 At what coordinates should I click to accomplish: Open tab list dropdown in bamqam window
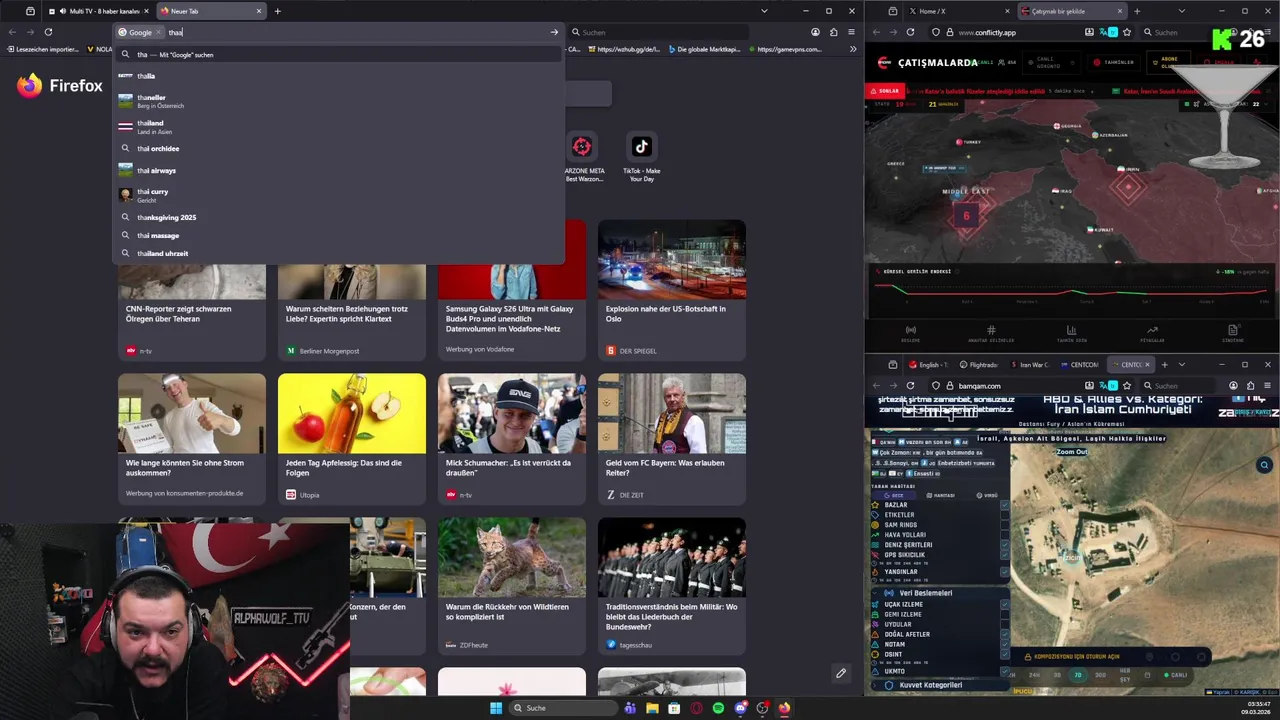[1181, 365]
